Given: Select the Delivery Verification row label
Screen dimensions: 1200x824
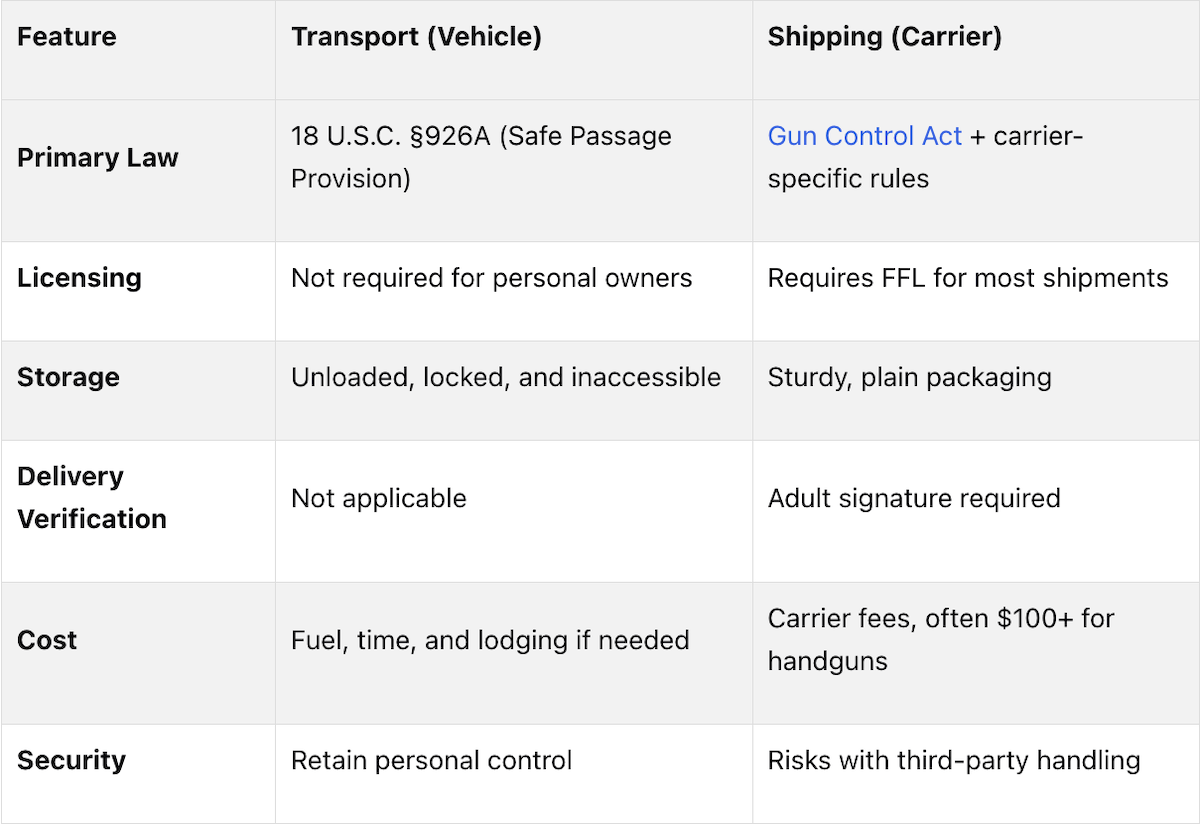Looking at the screenshot, I should pyautogui.click(x=92, y=498).
